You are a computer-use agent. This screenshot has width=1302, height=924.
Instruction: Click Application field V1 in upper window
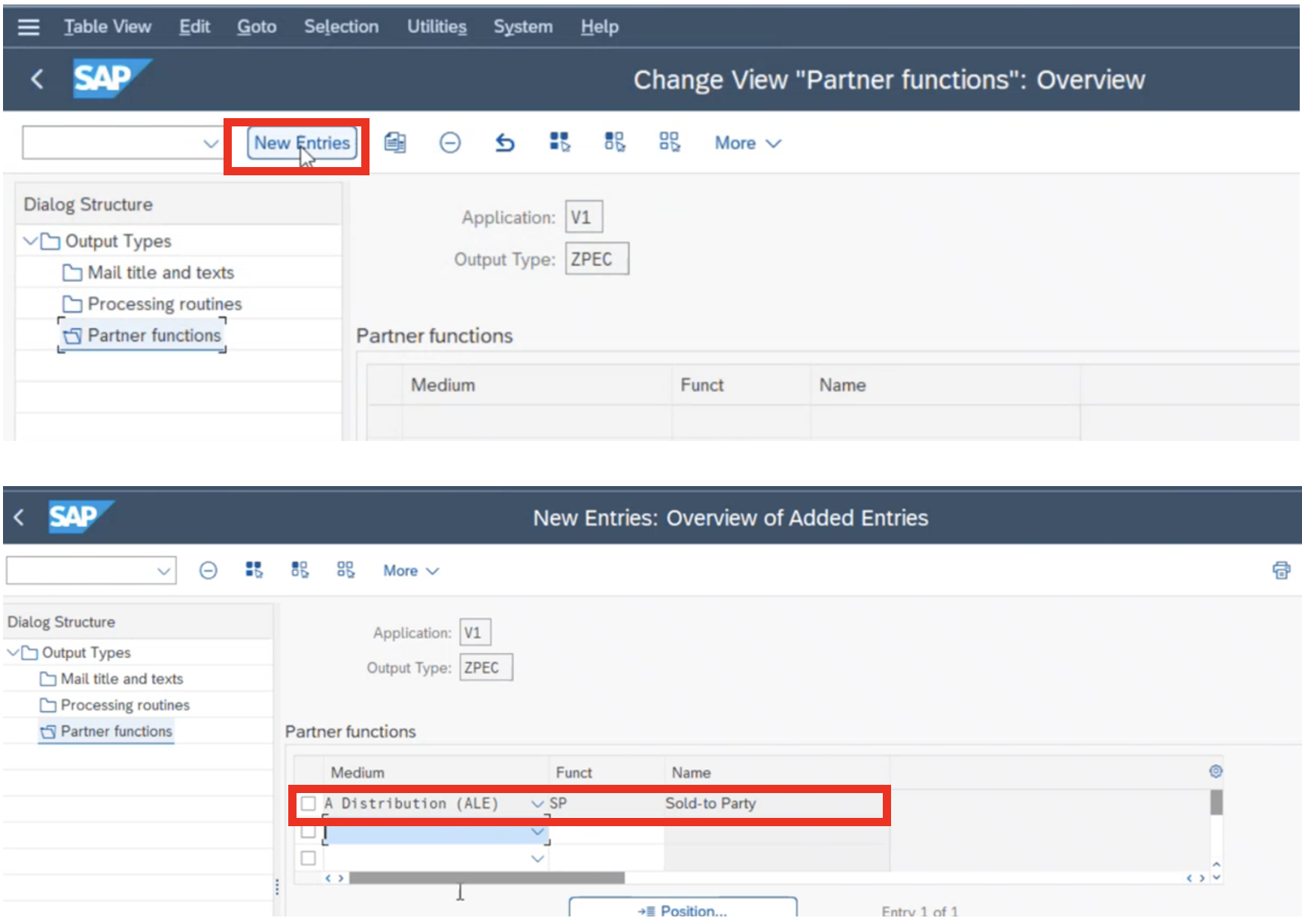click(584, 217)
